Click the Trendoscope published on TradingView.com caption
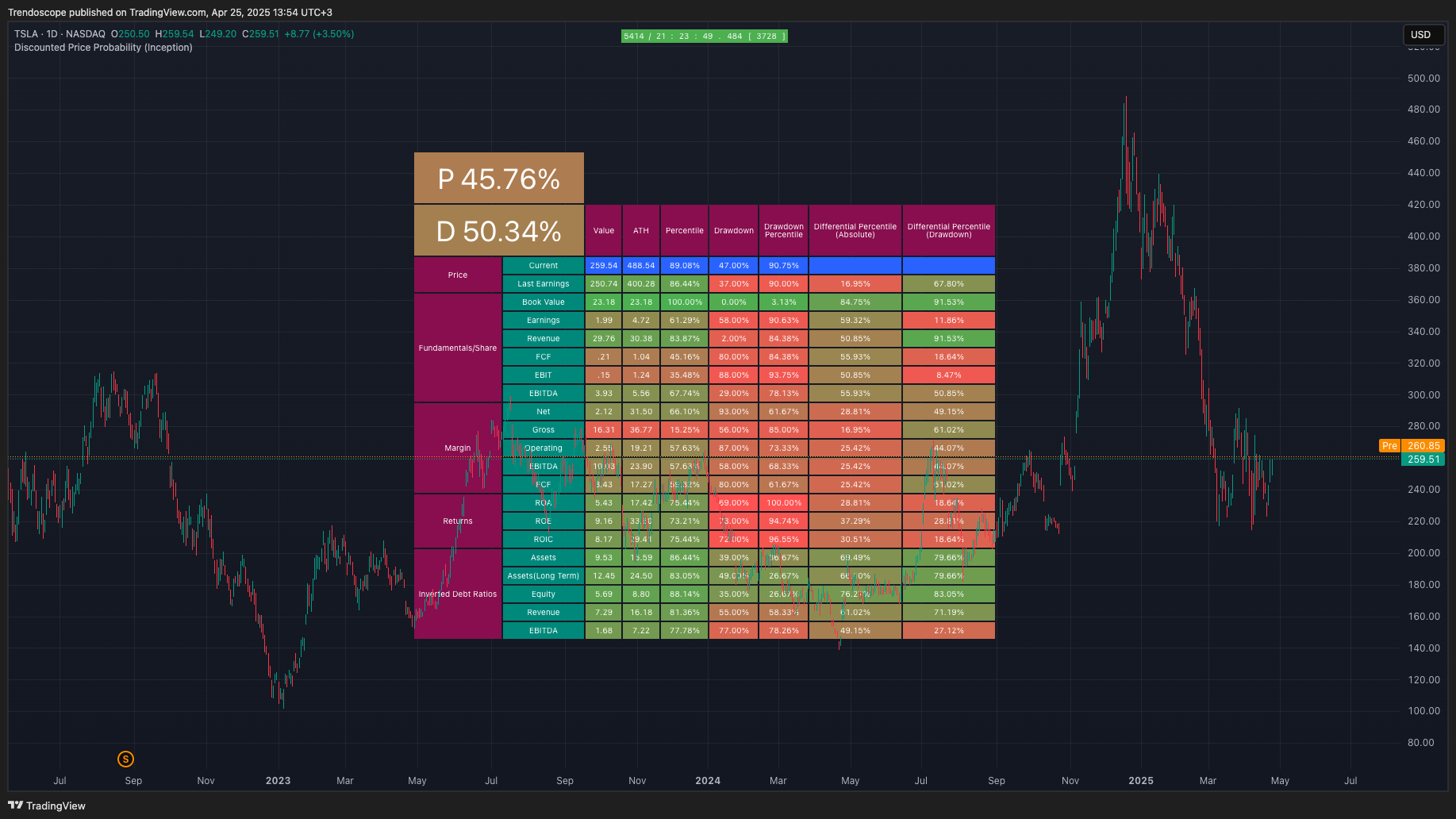Image resolution: width=1456 pixels, height=819 pixels. (x=170, y=13)
